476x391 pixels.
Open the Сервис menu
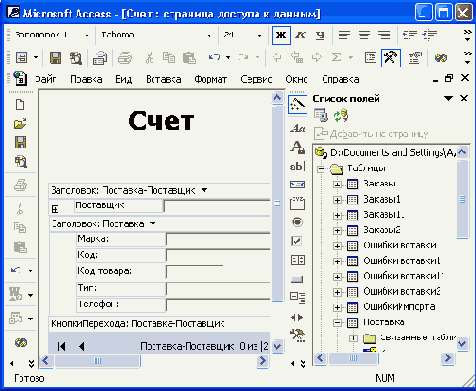pos(256,79)
